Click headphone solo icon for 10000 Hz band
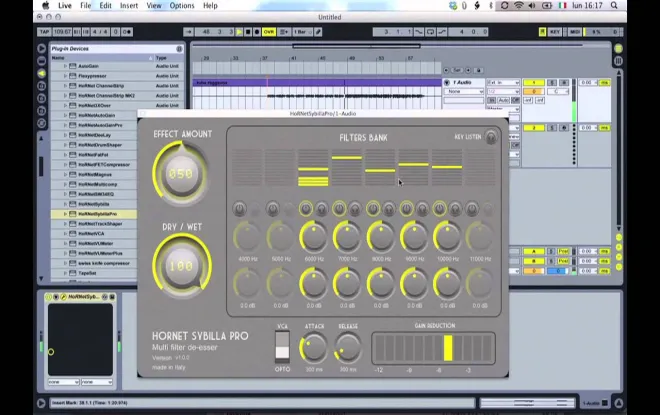This screenshot has width=660, height=415. coord(455,209)
